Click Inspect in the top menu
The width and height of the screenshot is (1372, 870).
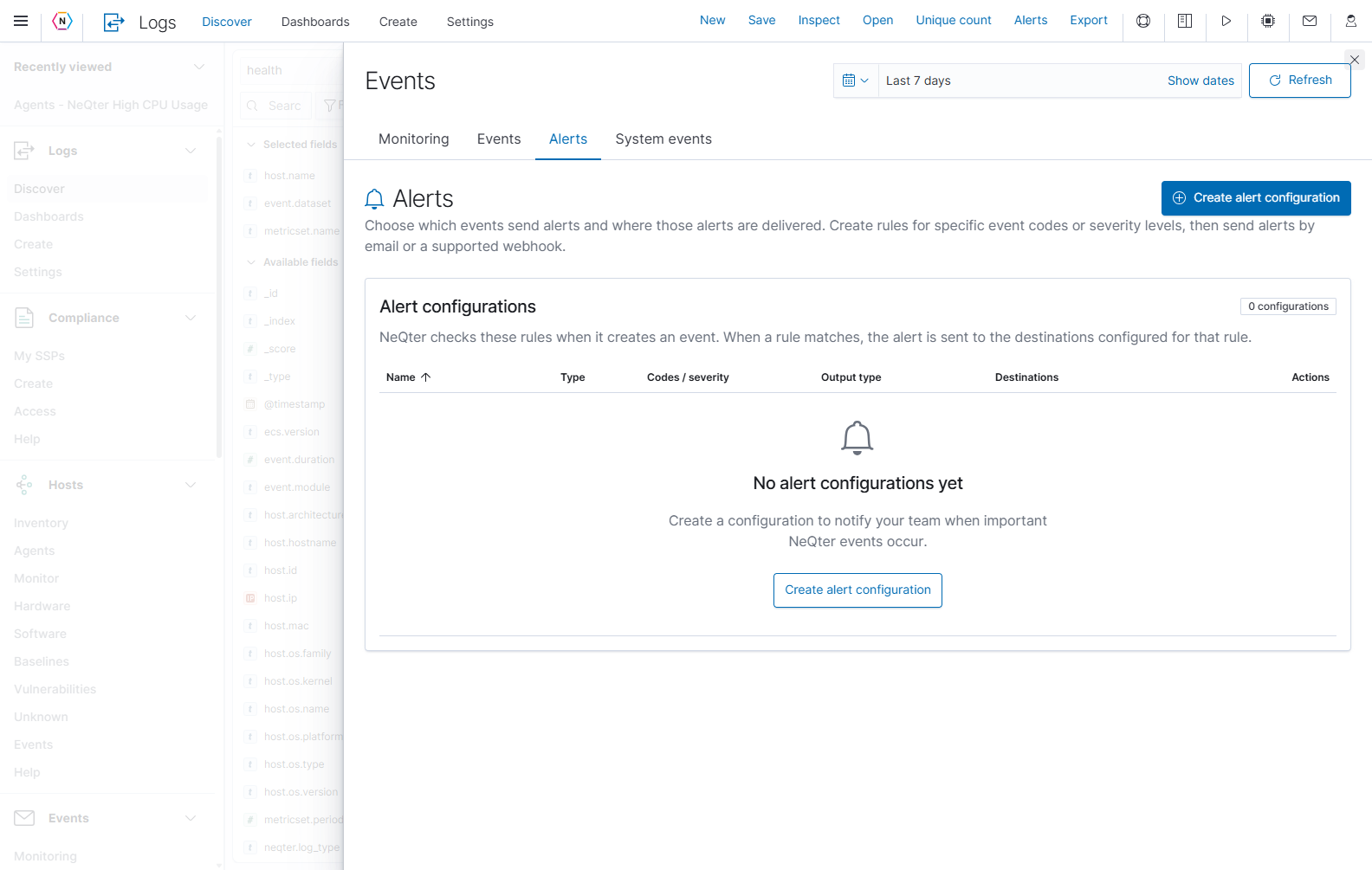819,20
